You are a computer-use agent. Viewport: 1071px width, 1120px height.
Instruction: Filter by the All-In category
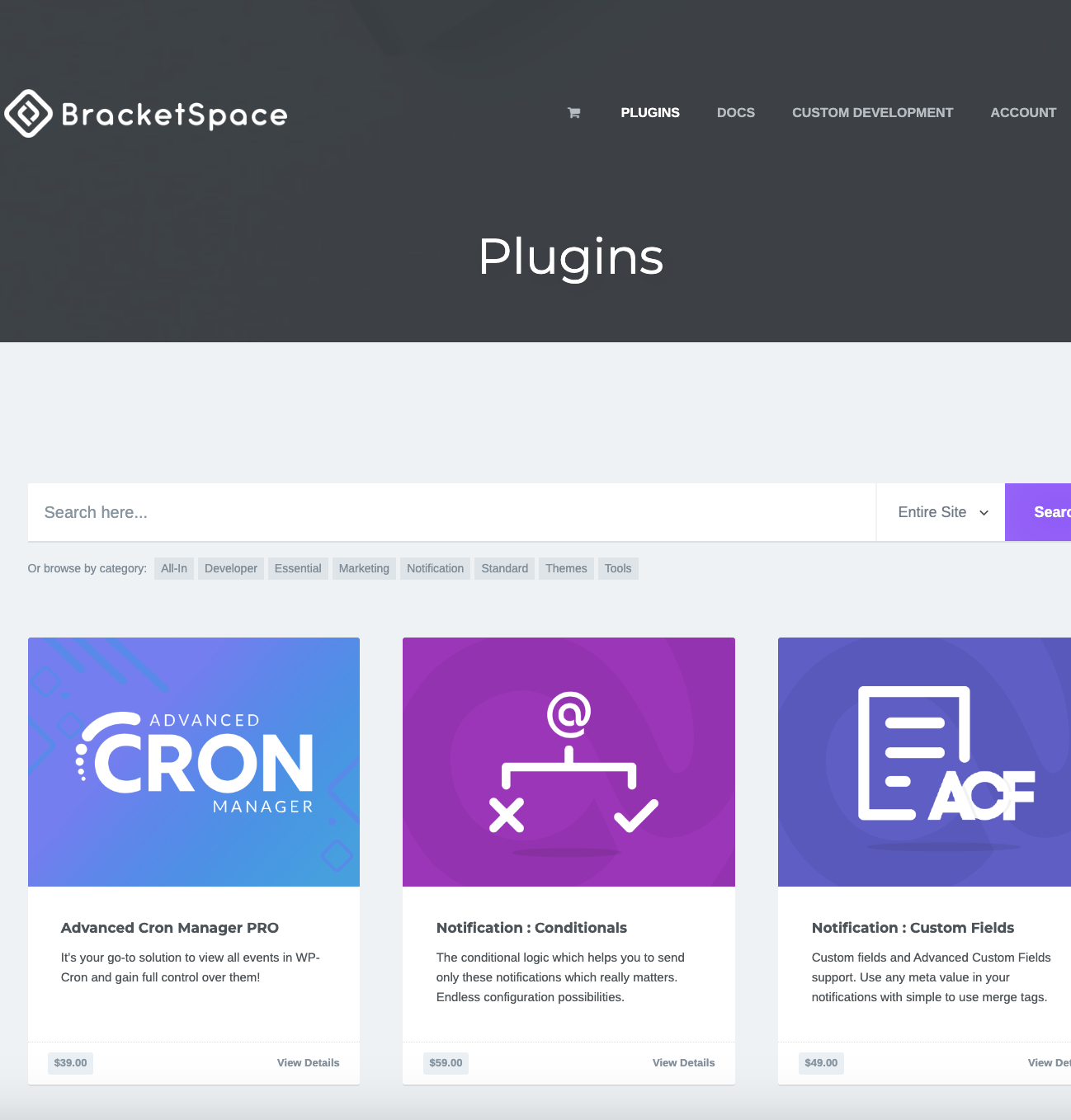174,568
